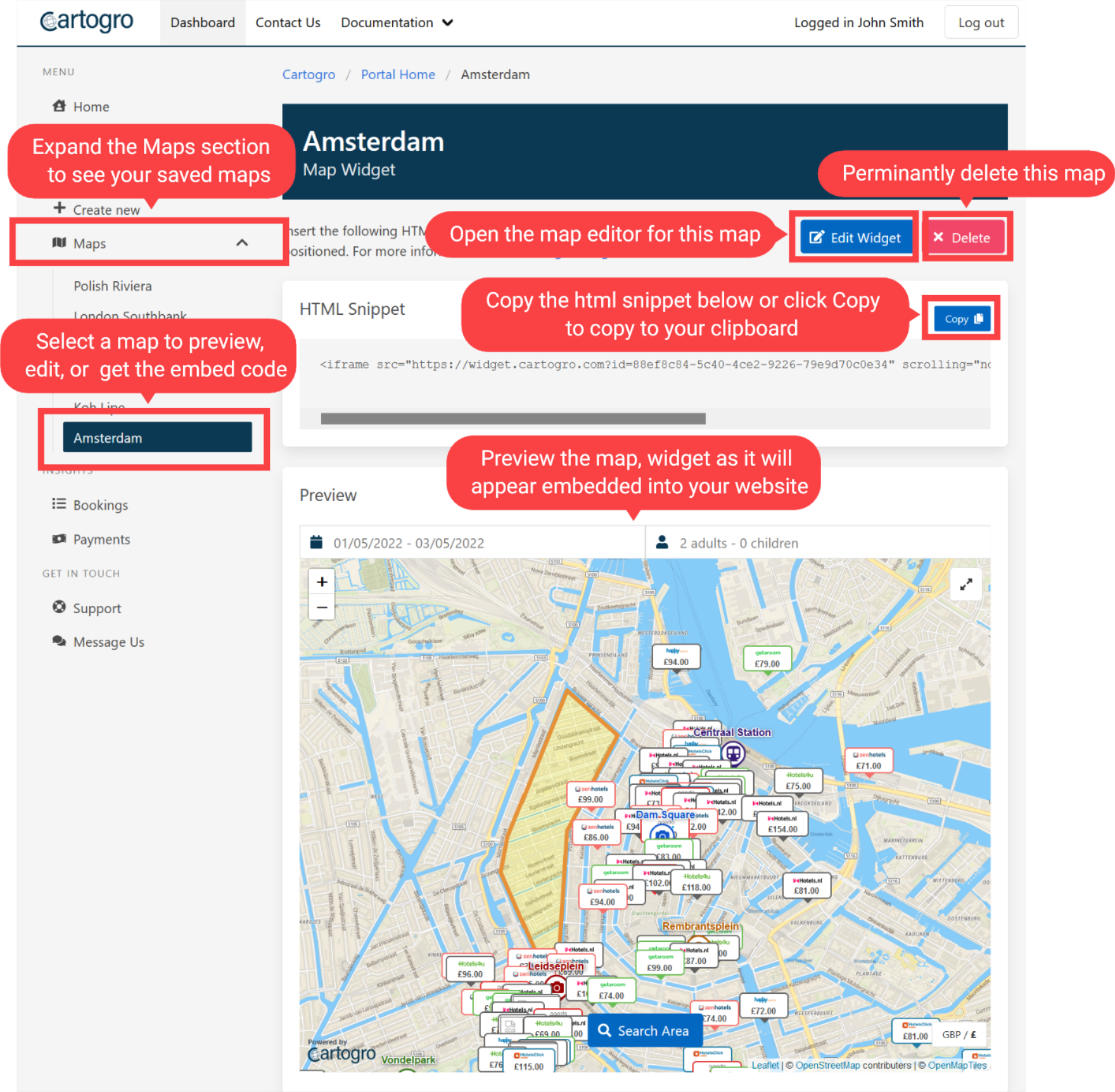
Task: Click the calendar icon beside the dates
Action: point(315,542)
